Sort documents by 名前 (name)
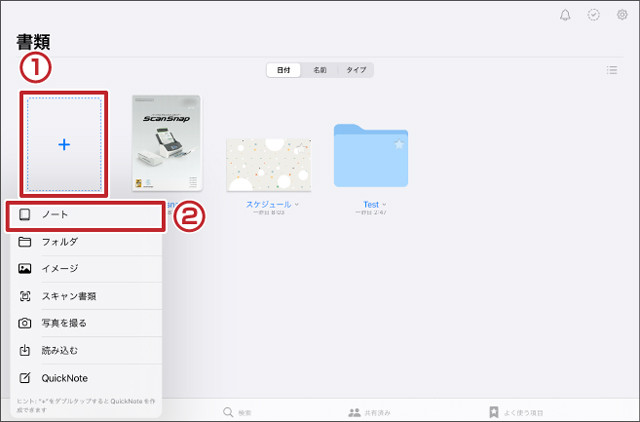This screenshot has height=422, width=640. tap(320, 70)
